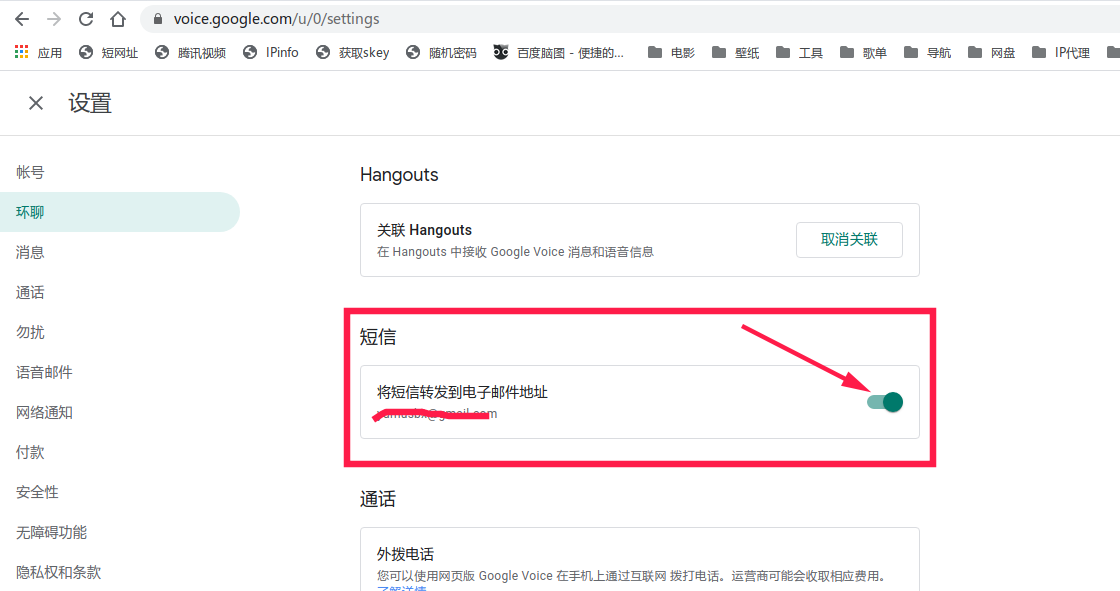1120x591 pixels.
Task: Jump to 安全性 settings section
Action: coord(37,492)
